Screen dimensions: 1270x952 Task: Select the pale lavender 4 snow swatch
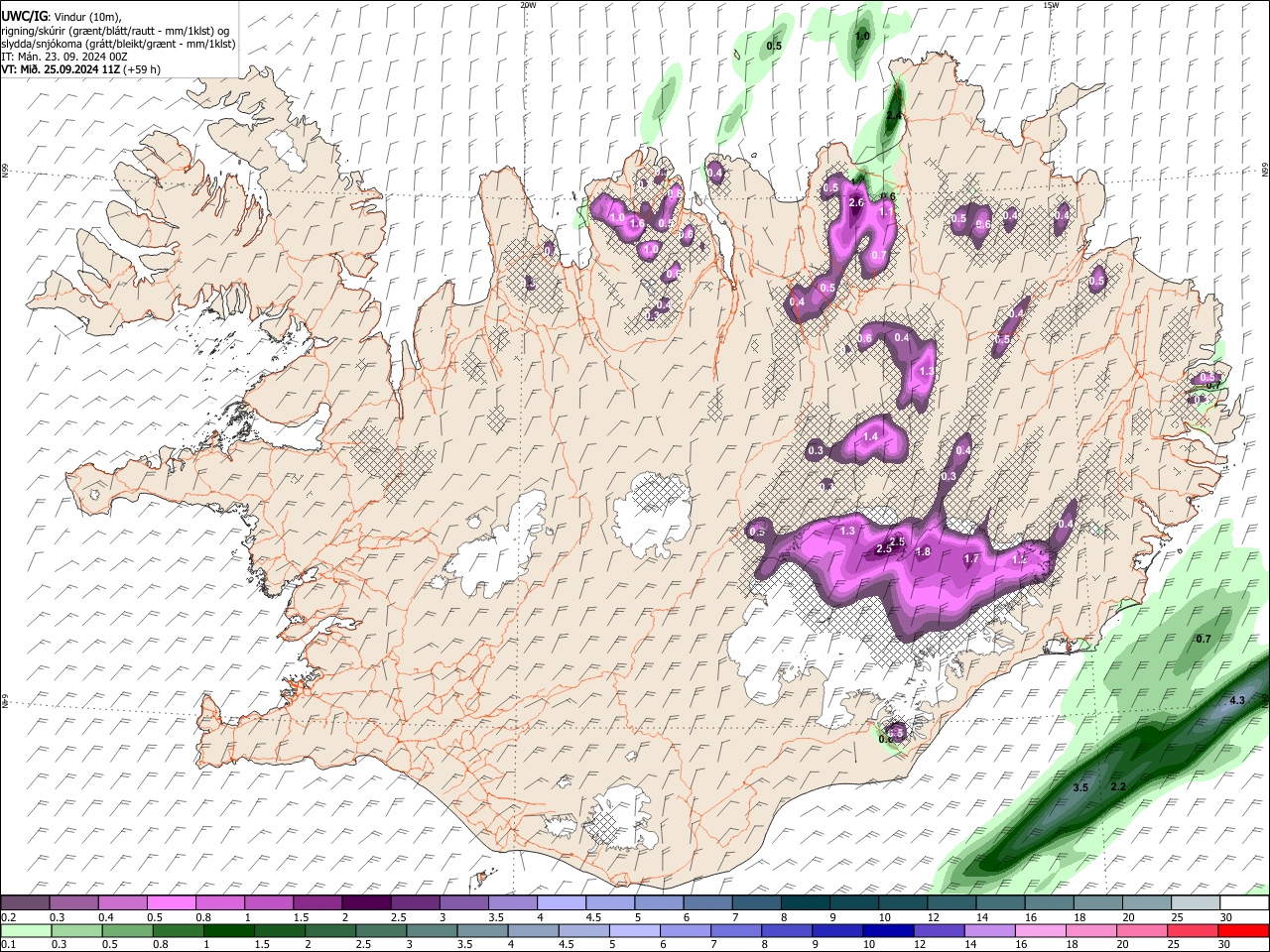[x=560, y=903]
